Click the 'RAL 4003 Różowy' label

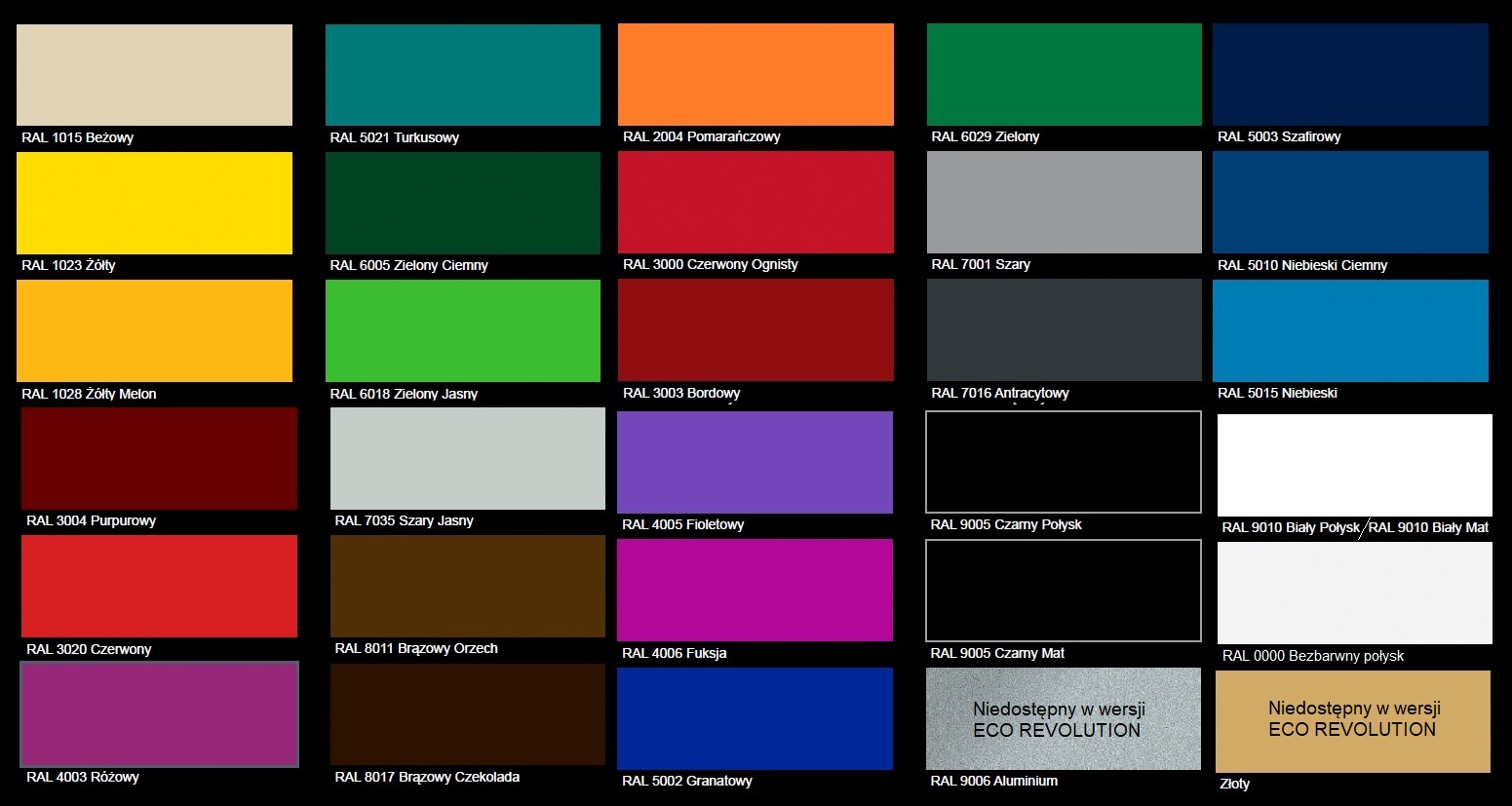83,777
